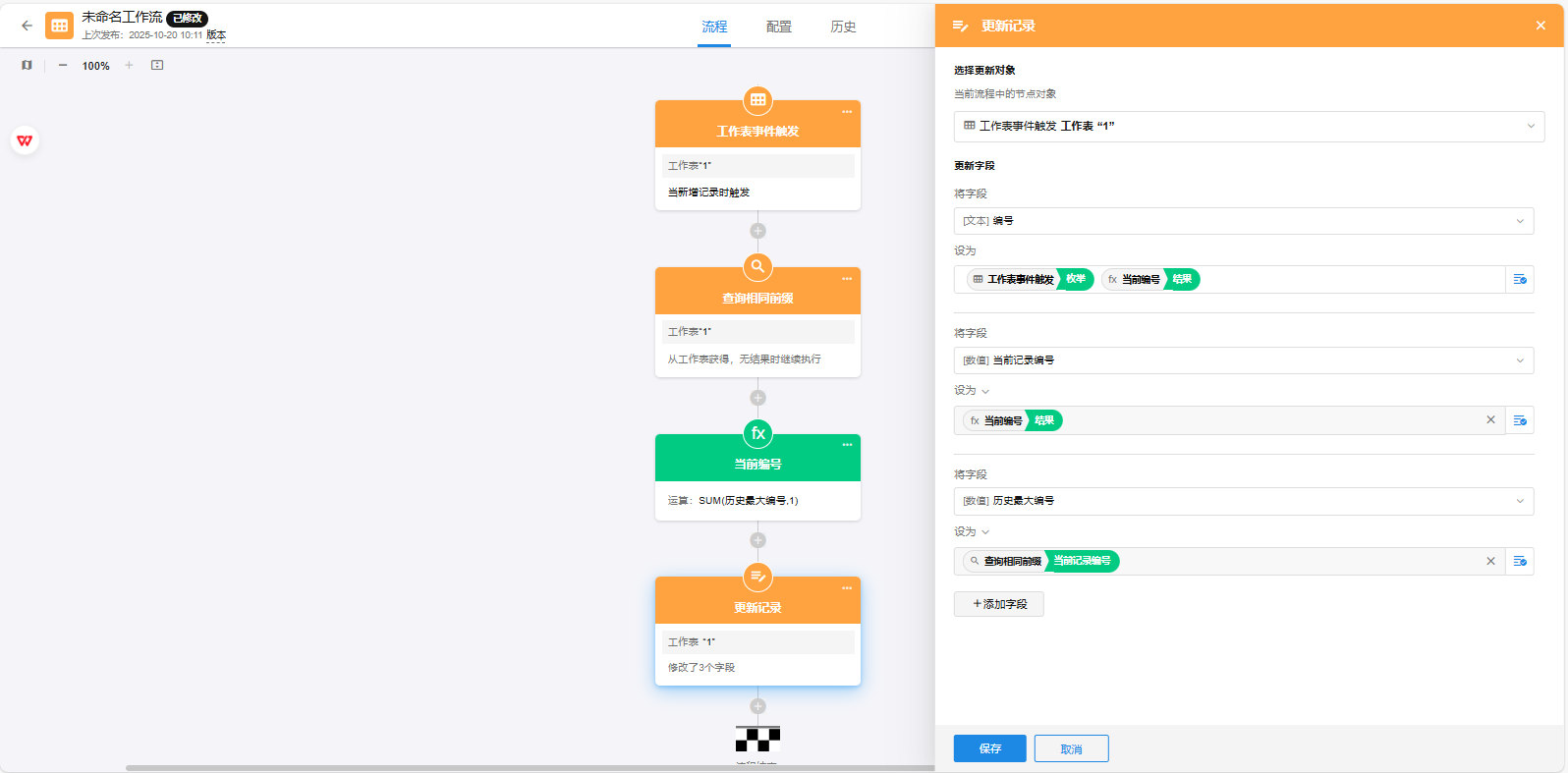Viewport: 1568px width, 773px height.
Task: Click the 添加字段 button
Action: [x=998, y=604]
